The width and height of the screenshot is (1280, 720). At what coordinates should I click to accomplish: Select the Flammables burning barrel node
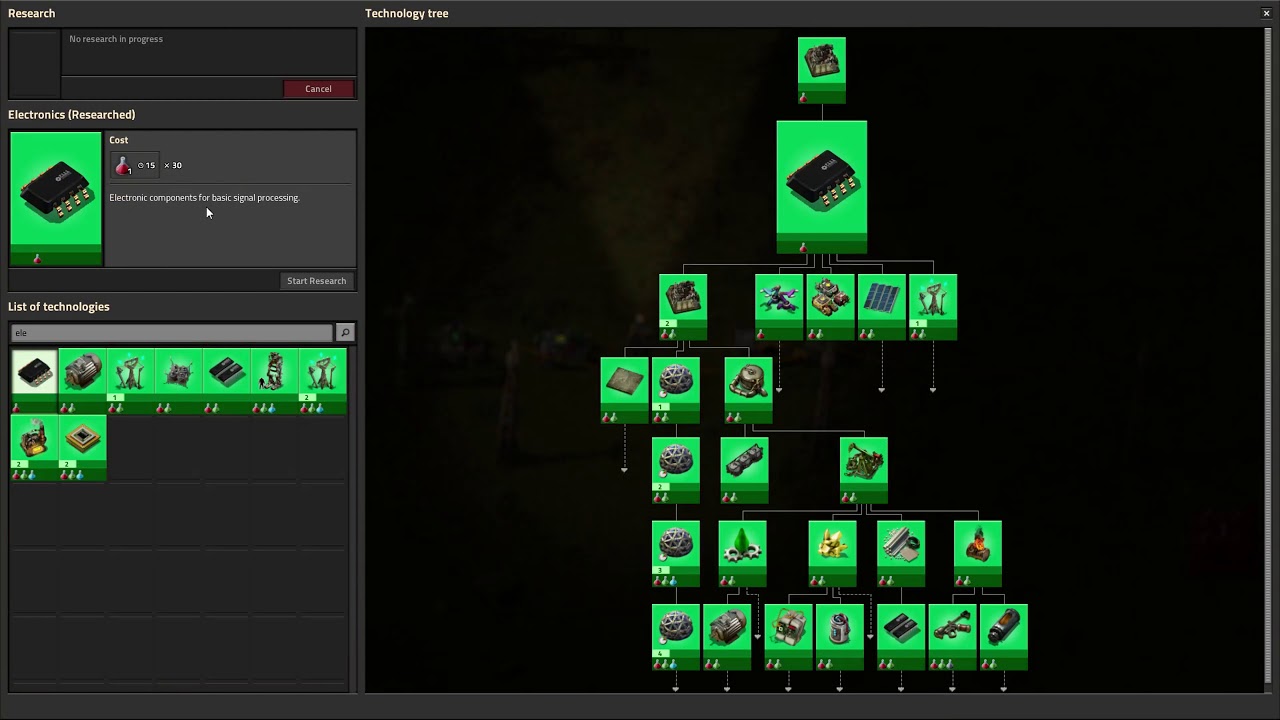pyautogui.click(x=978, y=553)
